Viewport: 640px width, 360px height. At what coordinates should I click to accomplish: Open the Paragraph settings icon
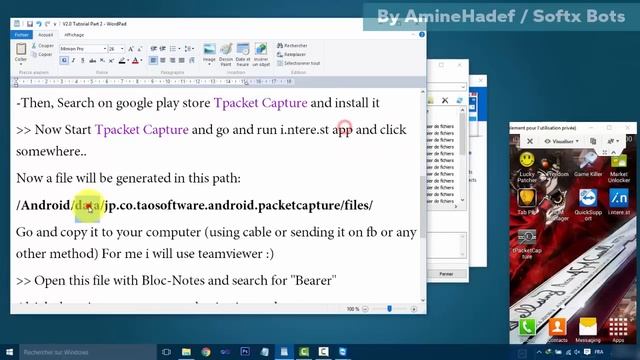point(192,60)
